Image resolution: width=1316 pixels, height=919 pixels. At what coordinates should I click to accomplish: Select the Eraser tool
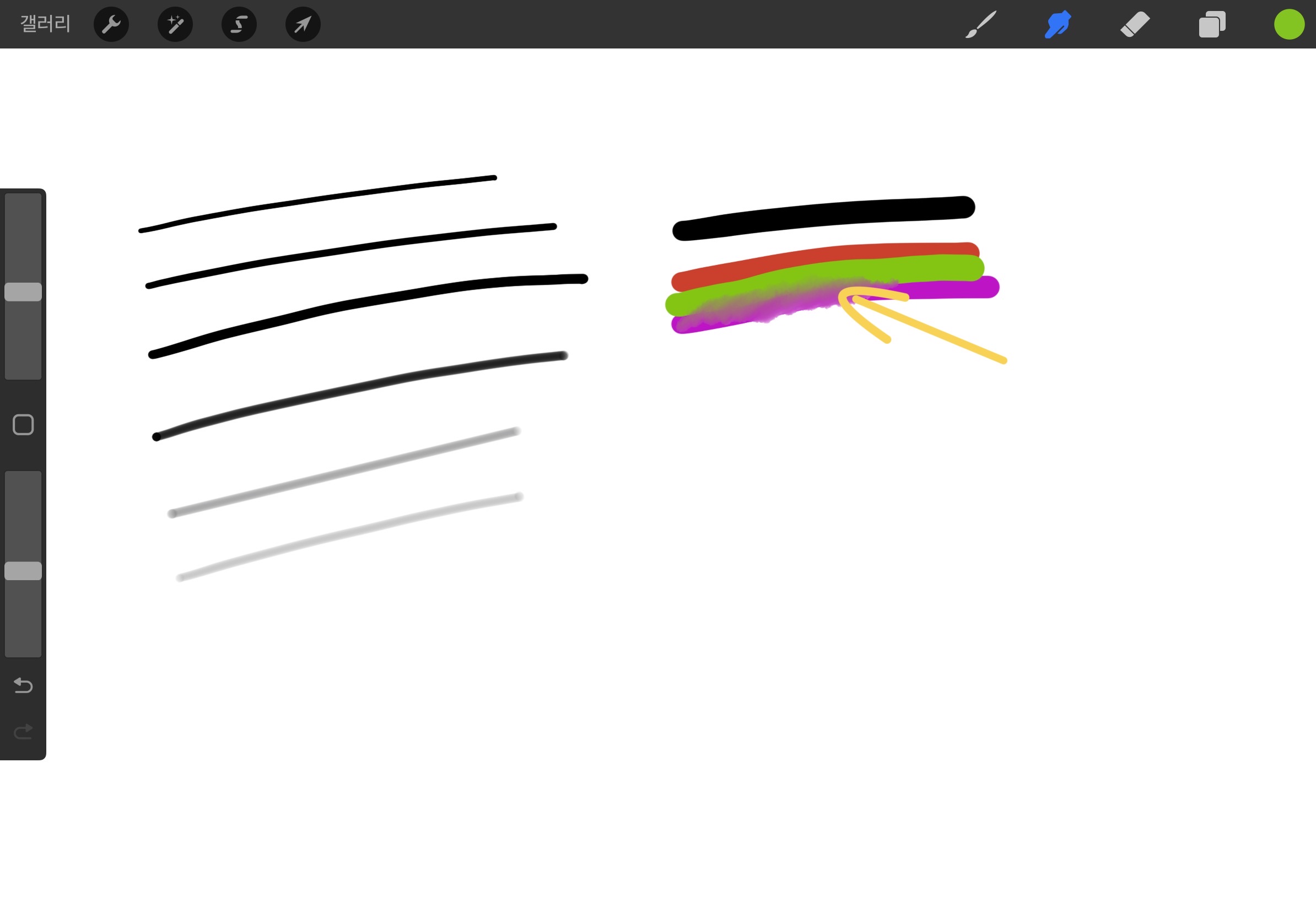[x=1135, y=24]
